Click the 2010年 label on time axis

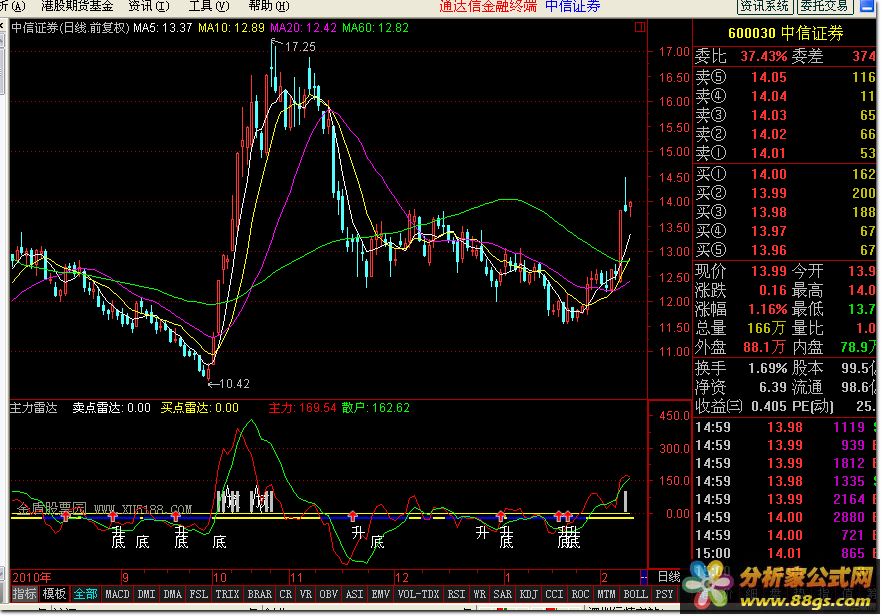pyautogui.click(x=32, y=577)
